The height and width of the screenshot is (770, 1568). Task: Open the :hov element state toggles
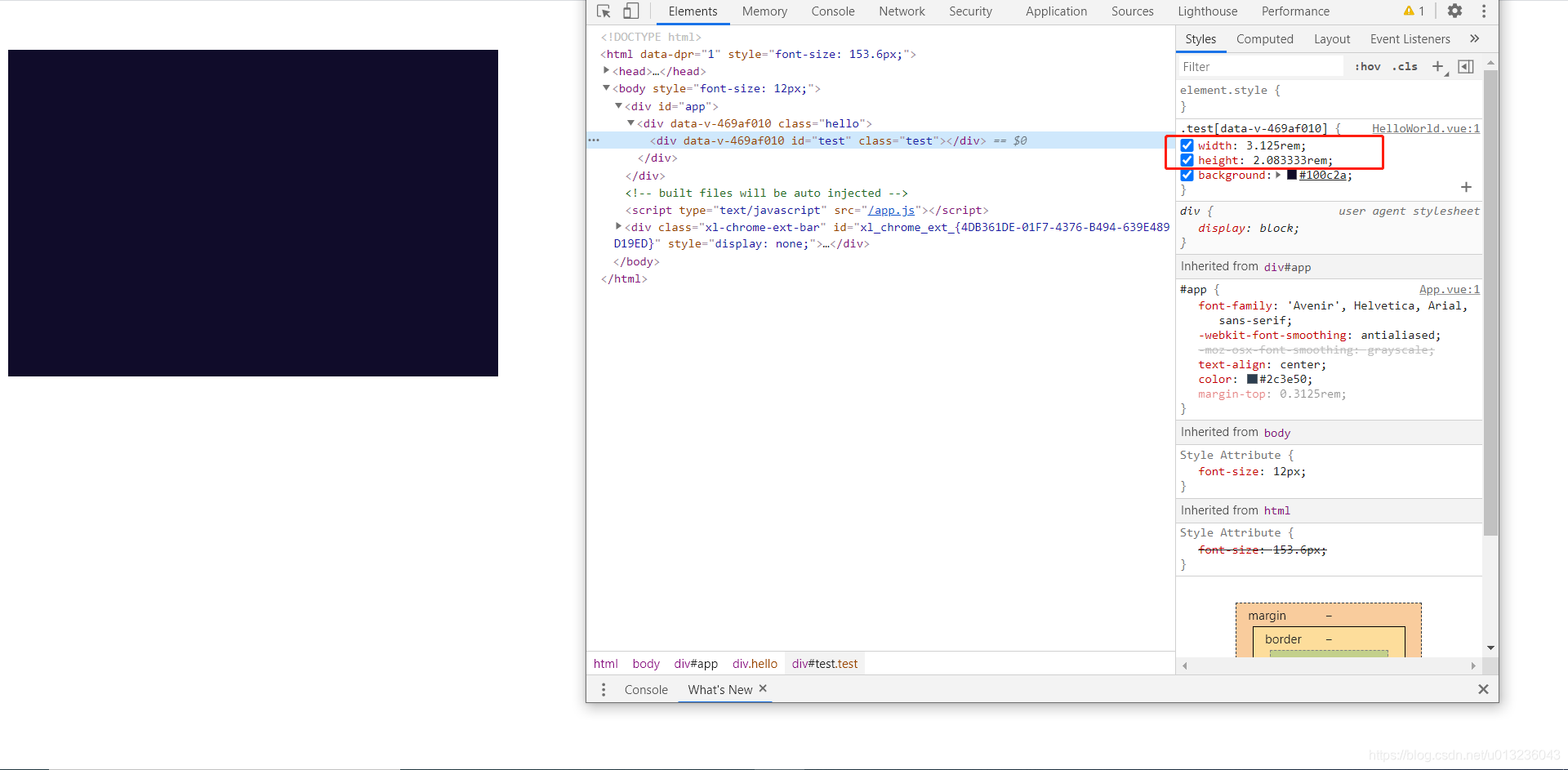click(1366, 66)
